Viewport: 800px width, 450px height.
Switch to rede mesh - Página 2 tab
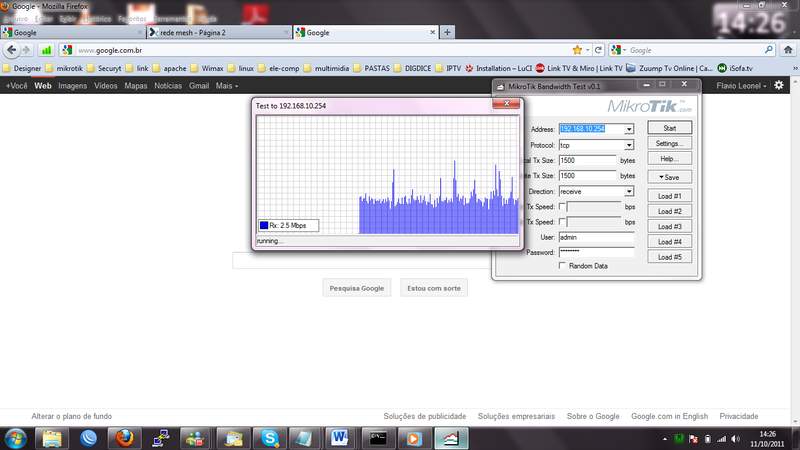[219, 32]
